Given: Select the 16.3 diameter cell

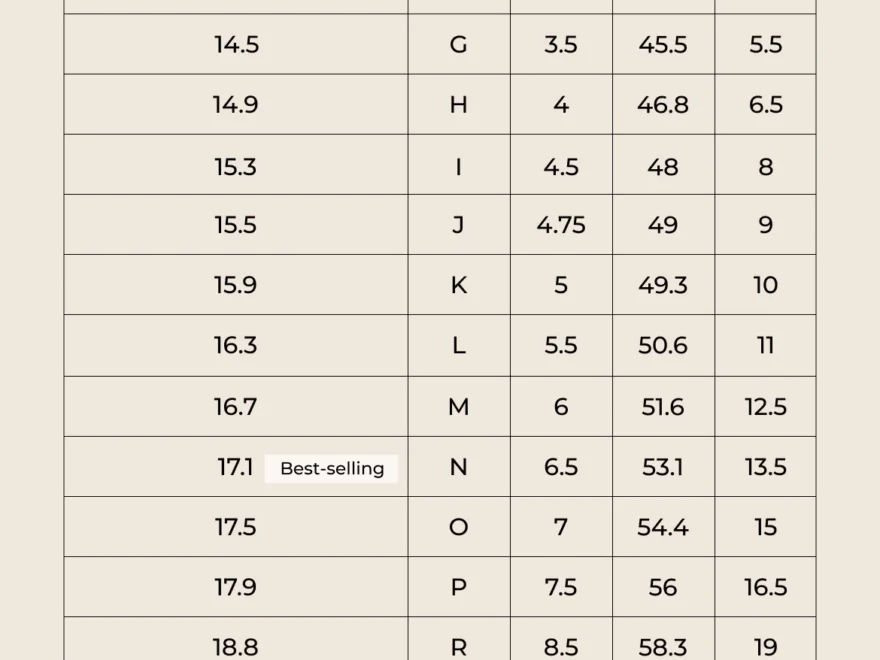Looking at the screenshot, I should [235, 346].
